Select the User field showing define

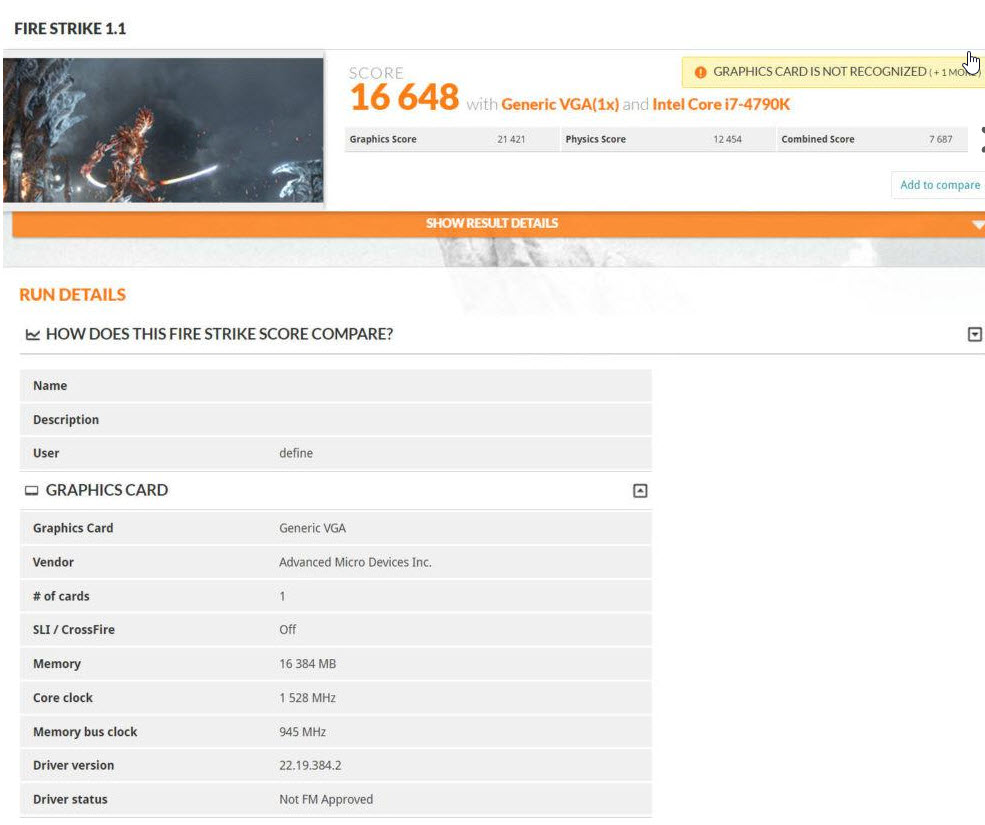tap(296, 453)
